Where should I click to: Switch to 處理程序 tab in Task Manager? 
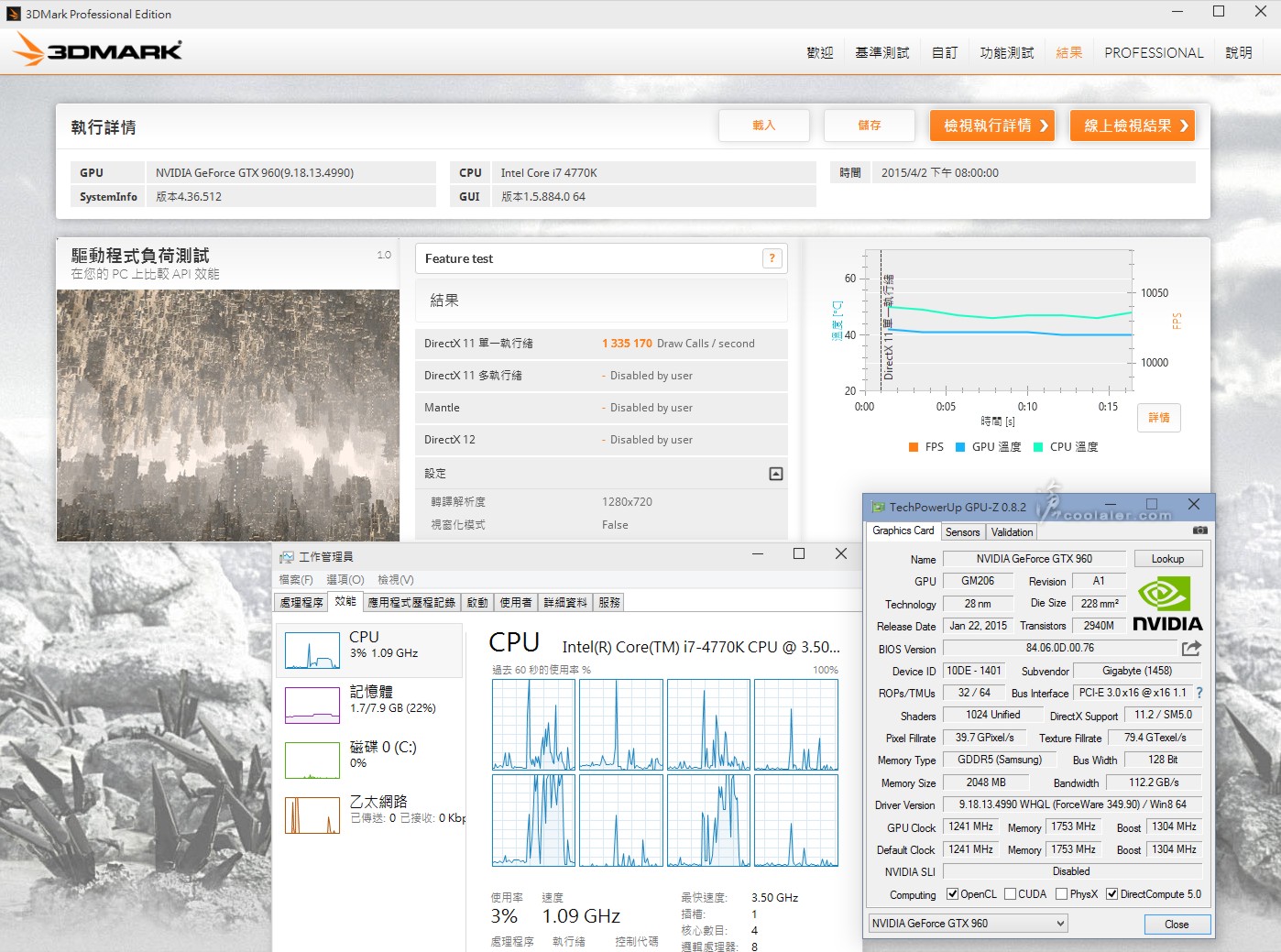pyautogui.click(x=301, y=603)
